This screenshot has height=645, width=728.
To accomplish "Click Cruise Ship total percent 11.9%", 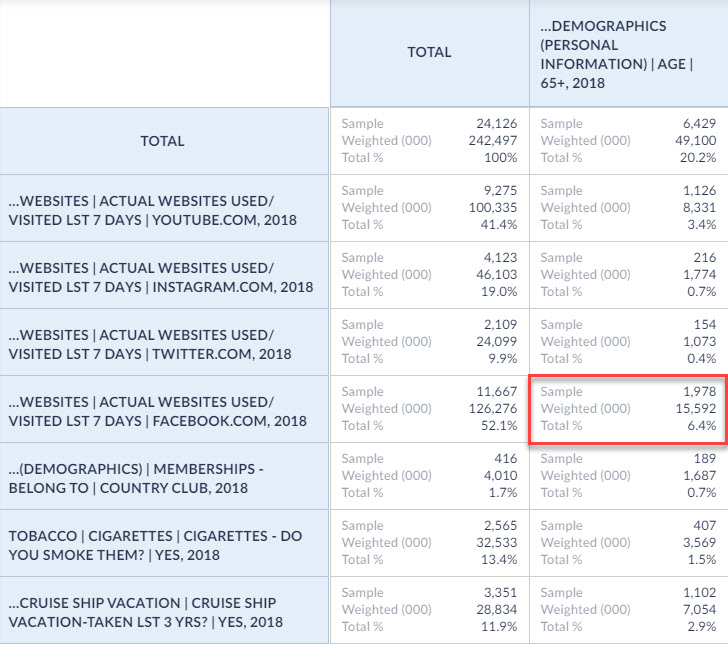I will coord(499,626).
